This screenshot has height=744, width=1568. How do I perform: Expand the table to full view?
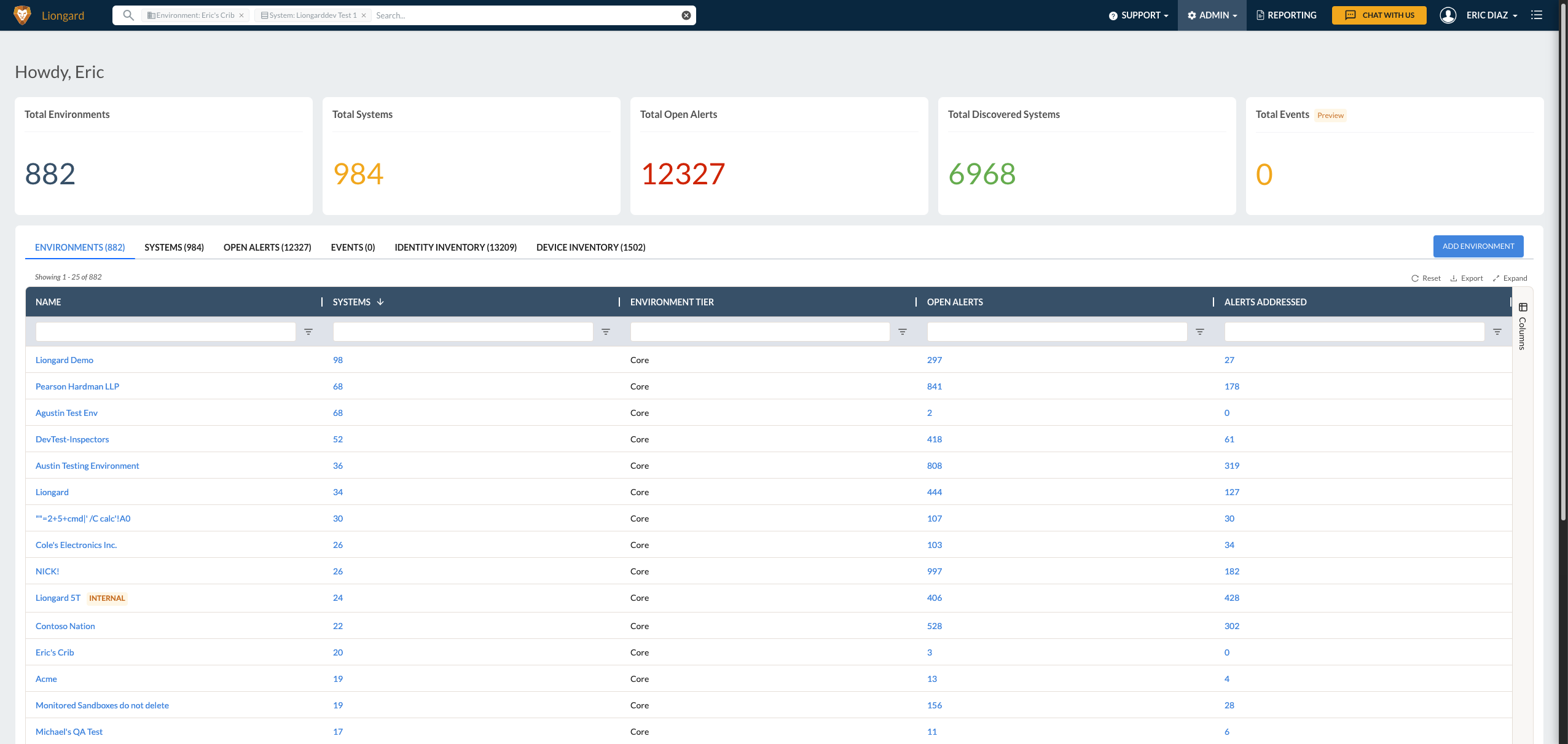tap(1510, 278)
